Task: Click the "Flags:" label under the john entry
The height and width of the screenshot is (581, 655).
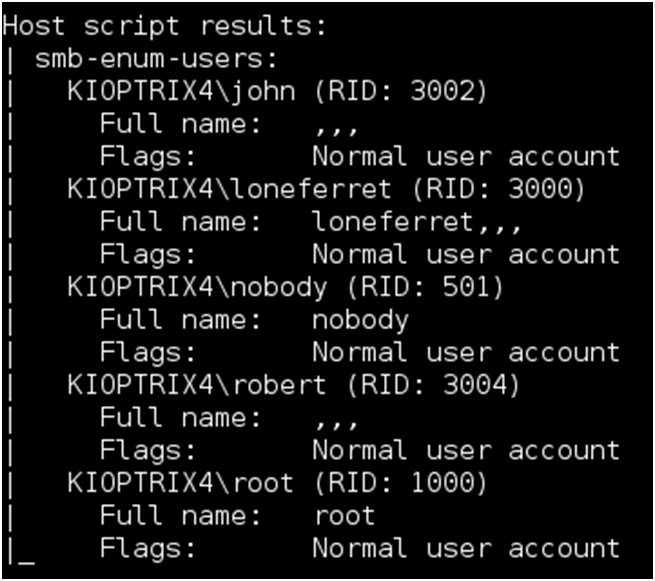Action: tap(147, 157)
